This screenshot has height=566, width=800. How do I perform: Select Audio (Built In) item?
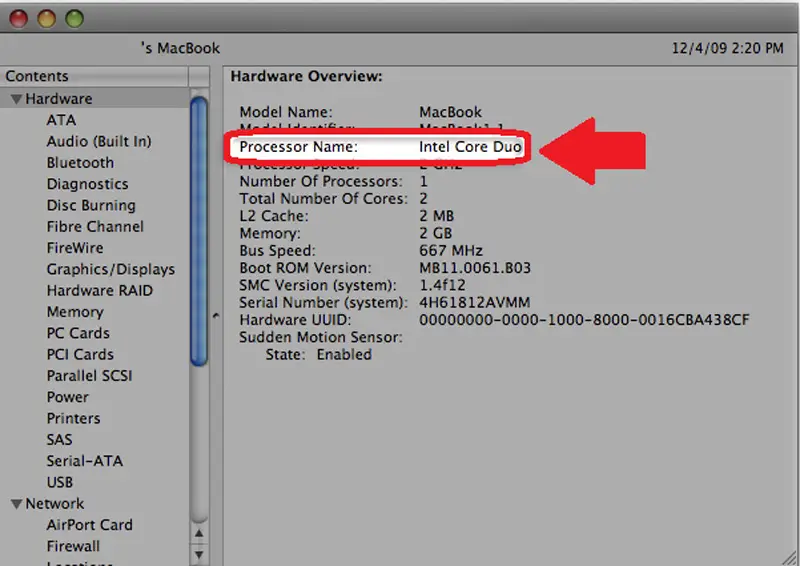pos(99,141)
